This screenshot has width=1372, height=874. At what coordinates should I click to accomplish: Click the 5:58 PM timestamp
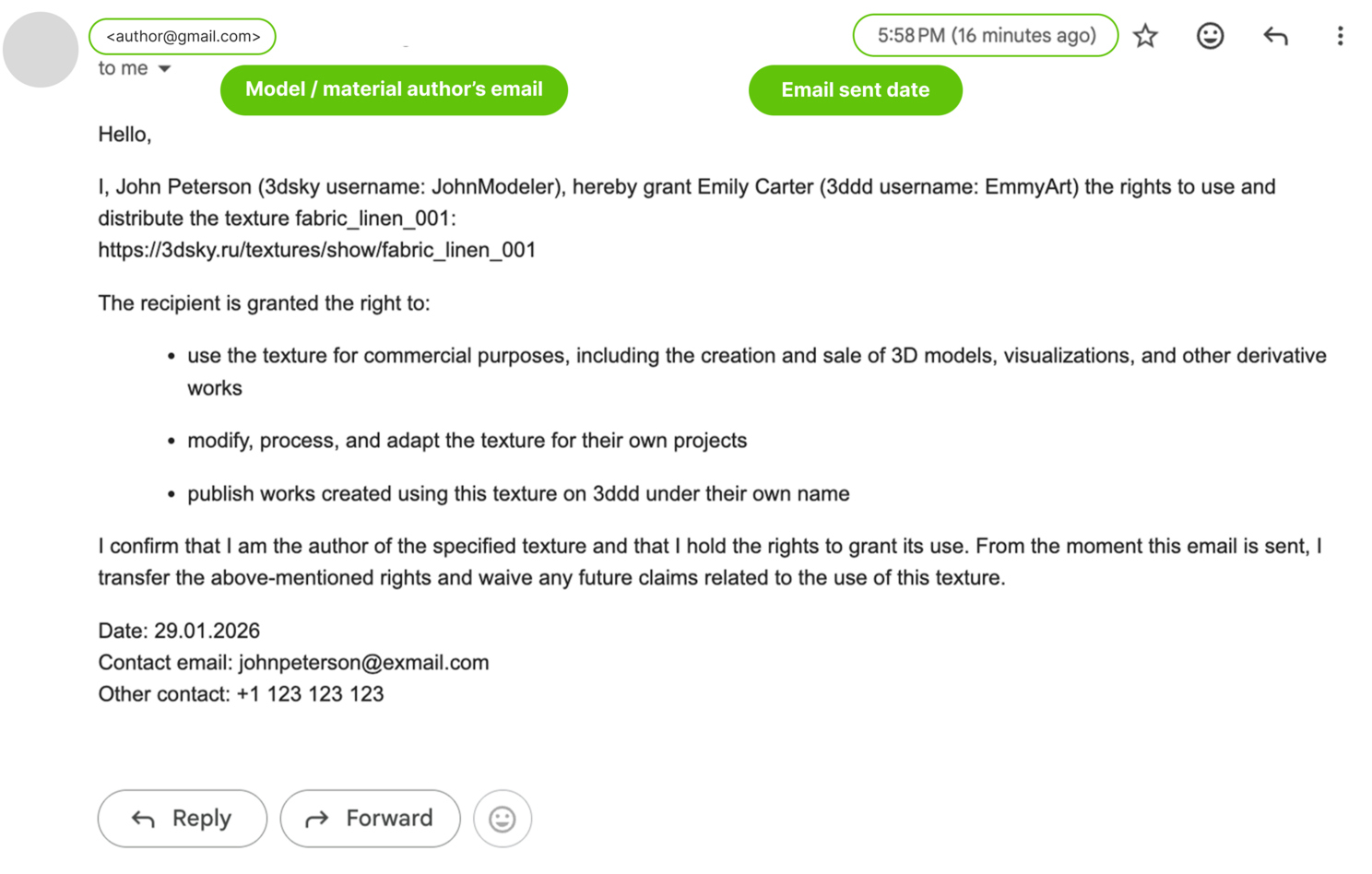click(x=985, y=36)
